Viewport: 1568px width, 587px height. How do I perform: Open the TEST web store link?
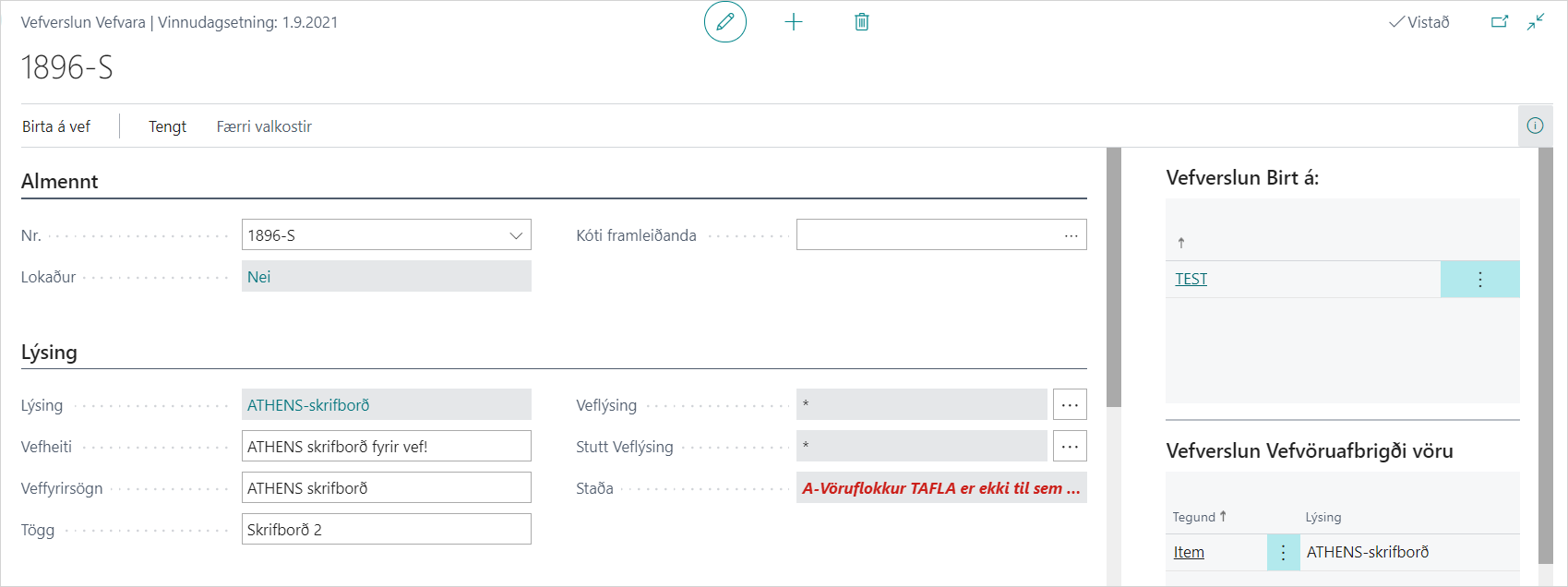tap(1191, 279)
